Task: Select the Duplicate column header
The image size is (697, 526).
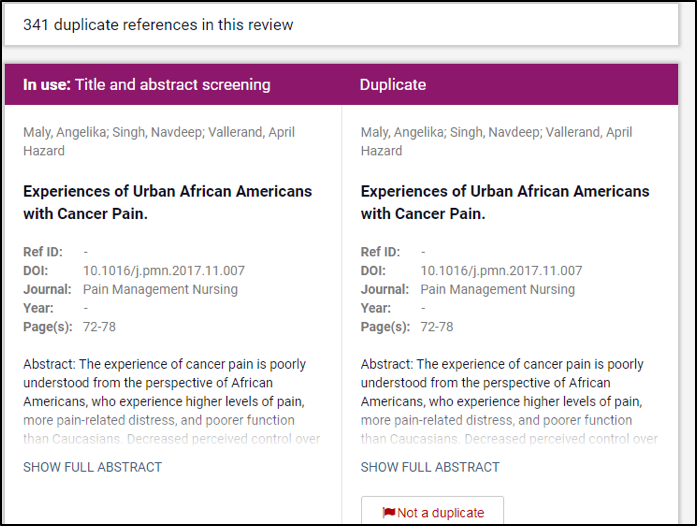Action: coord(393,85)
